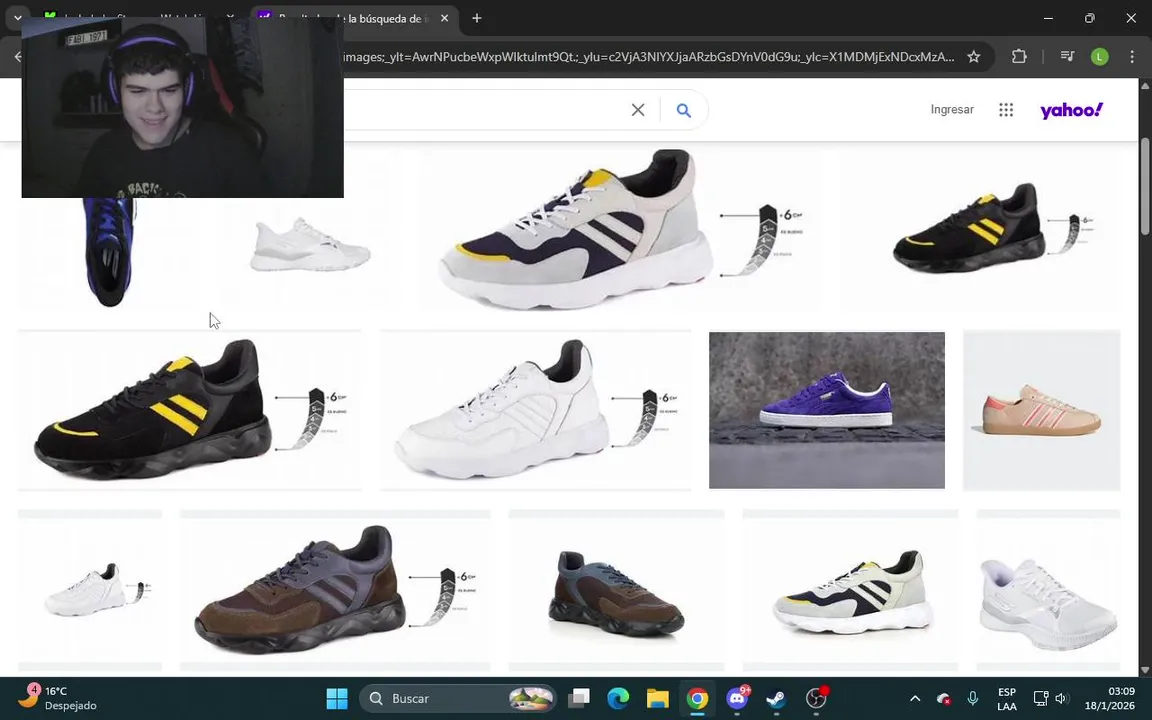Click the taskbar Buscar search box
1152x720 pixels.
point(458,698)
